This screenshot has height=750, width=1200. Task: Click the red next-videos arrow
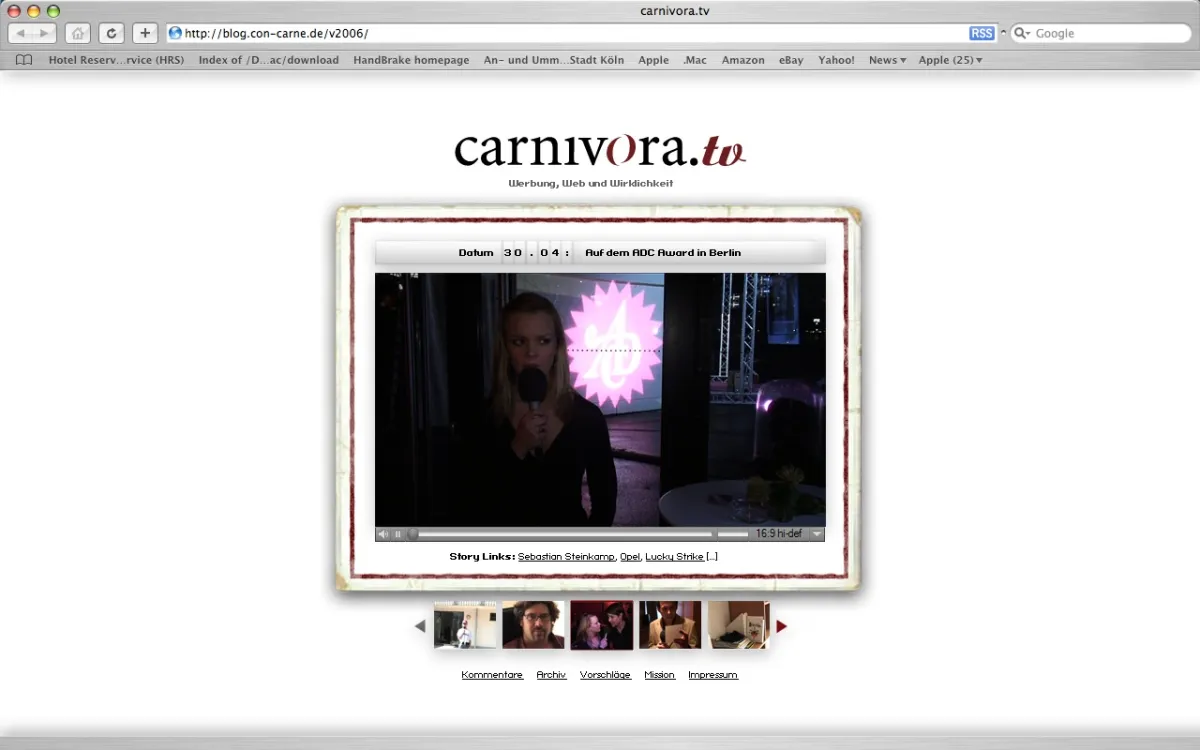click(x=781, y=625)
